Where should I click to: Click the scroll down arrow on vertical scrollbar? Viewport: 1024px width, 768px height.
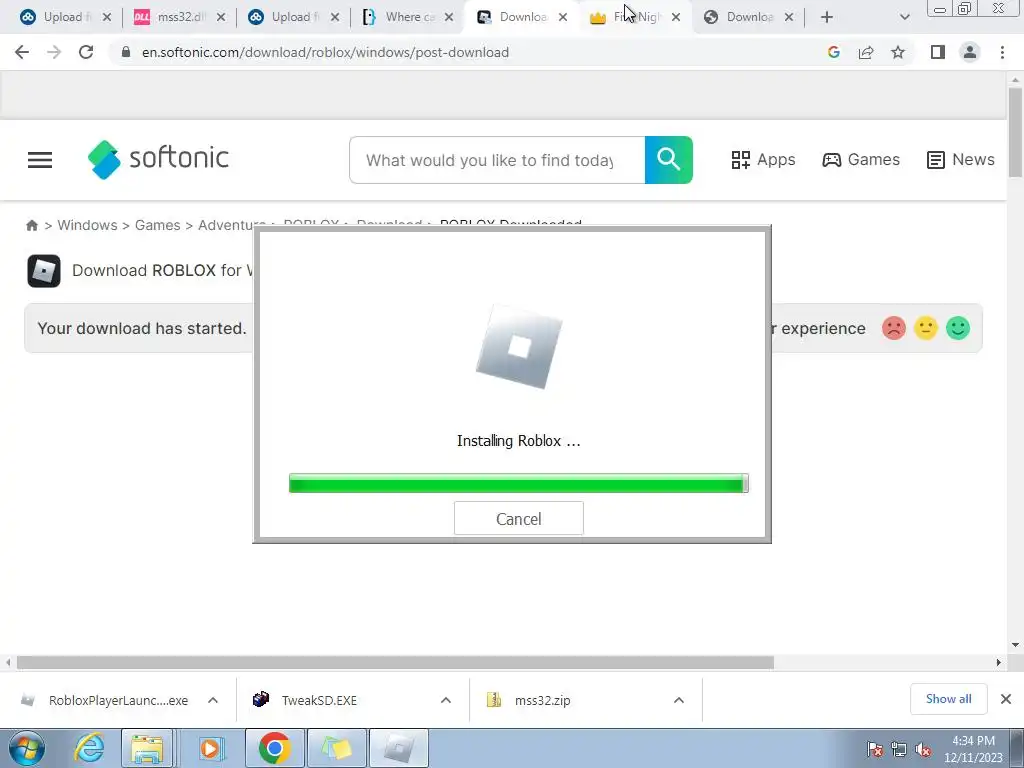click(1015, 645)
